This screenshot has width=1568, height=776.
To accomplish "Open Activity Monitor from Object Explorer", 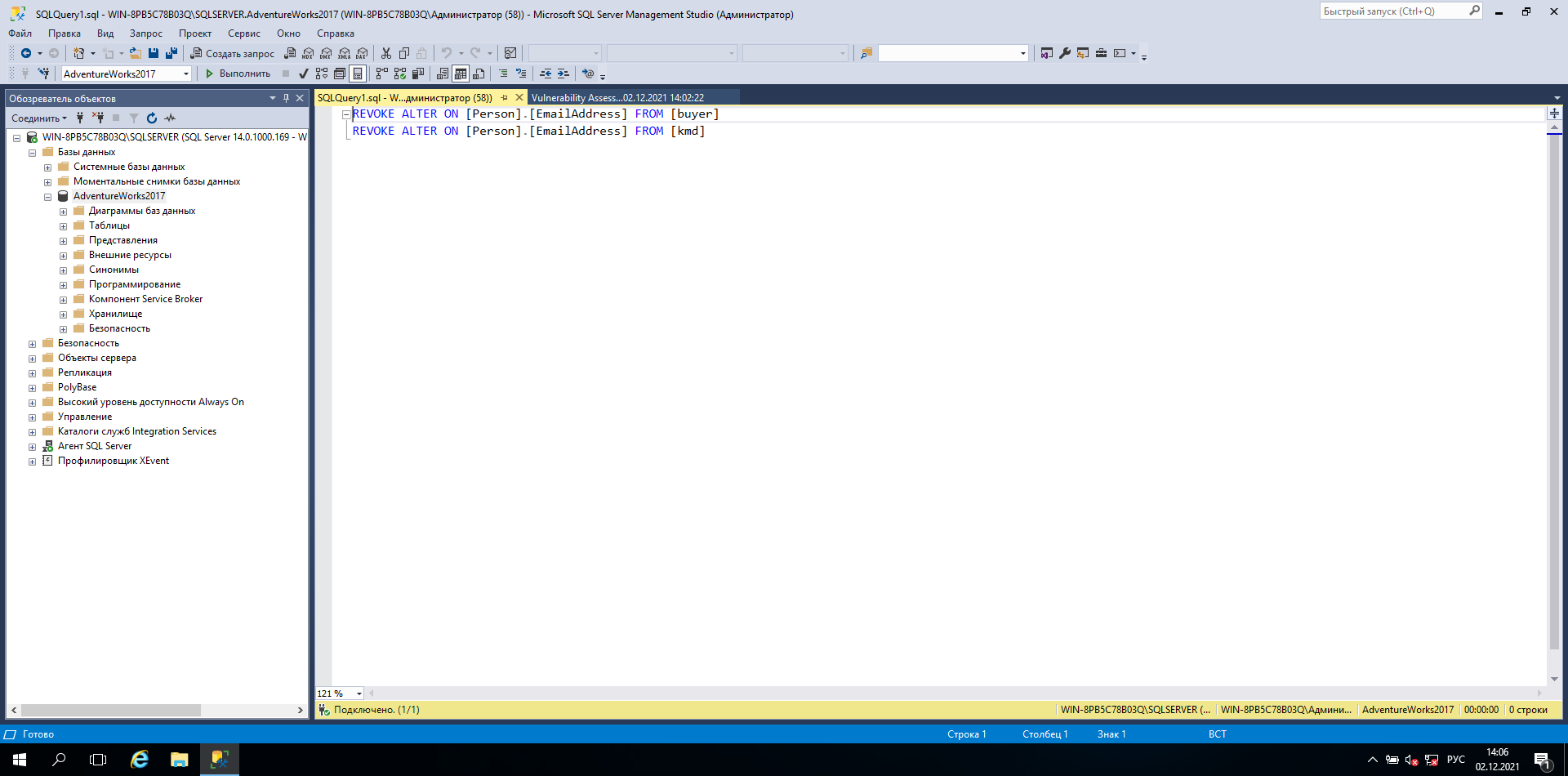I will [170, 118].
